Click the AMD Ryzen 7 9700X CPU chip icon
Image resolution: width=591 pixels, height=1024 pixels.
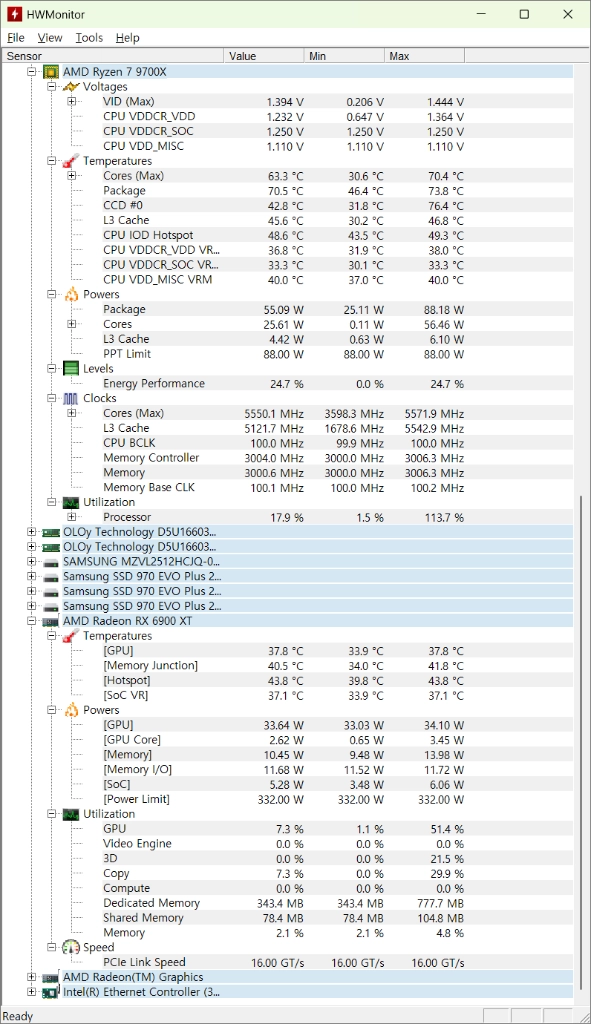(x=51, y=72)
